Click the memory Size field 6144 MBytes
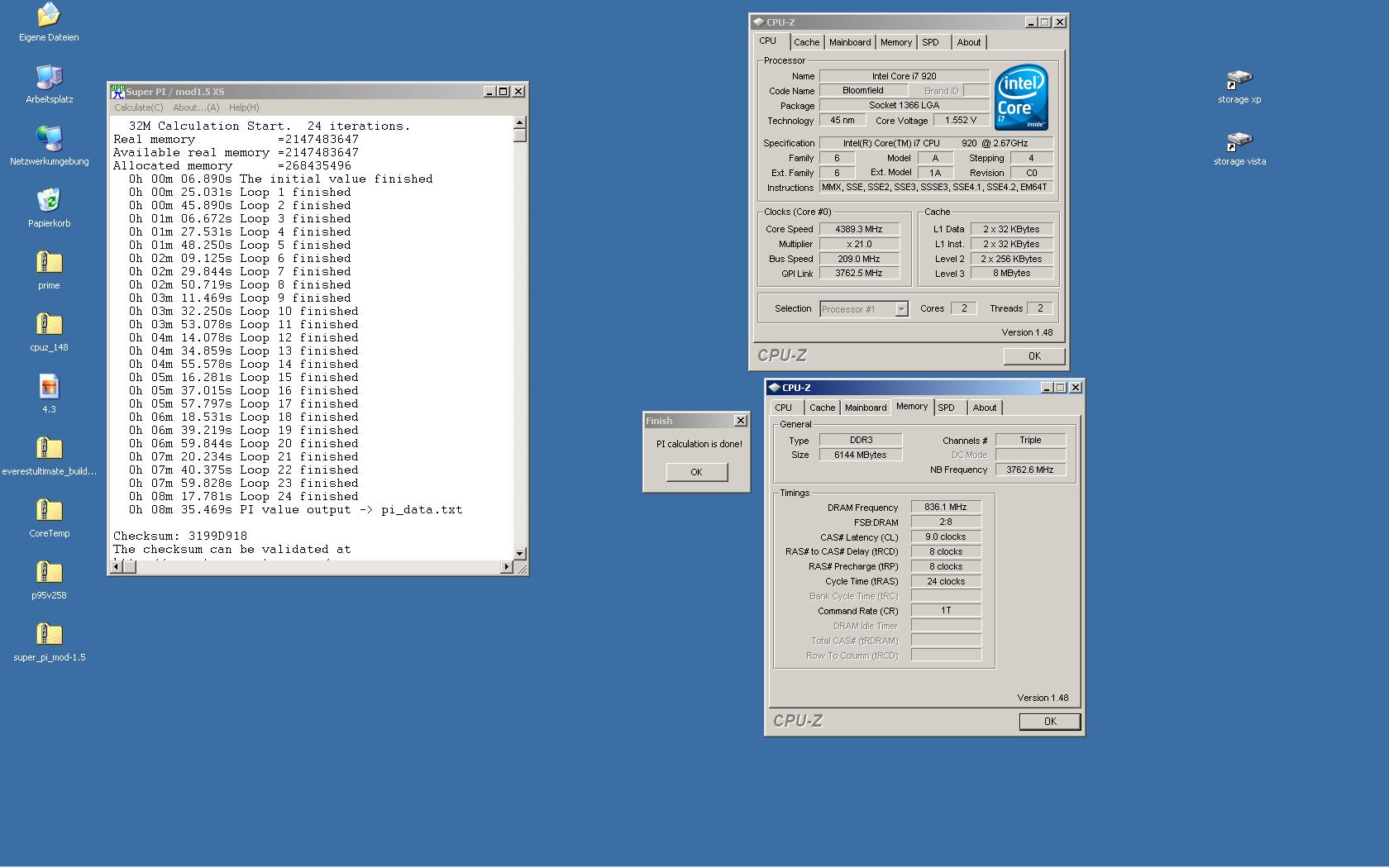This screenshot has height=868, width=1389. (861, 455)
